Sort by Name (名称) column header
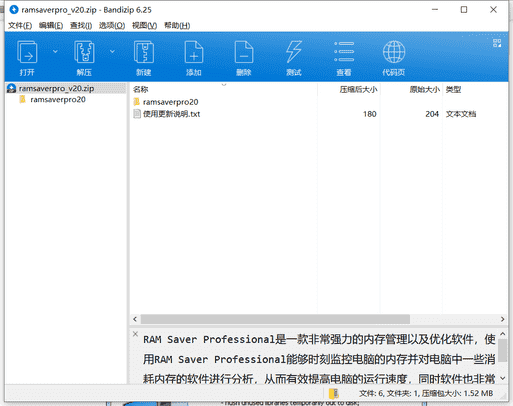The image size is (513, 406). 140,89
